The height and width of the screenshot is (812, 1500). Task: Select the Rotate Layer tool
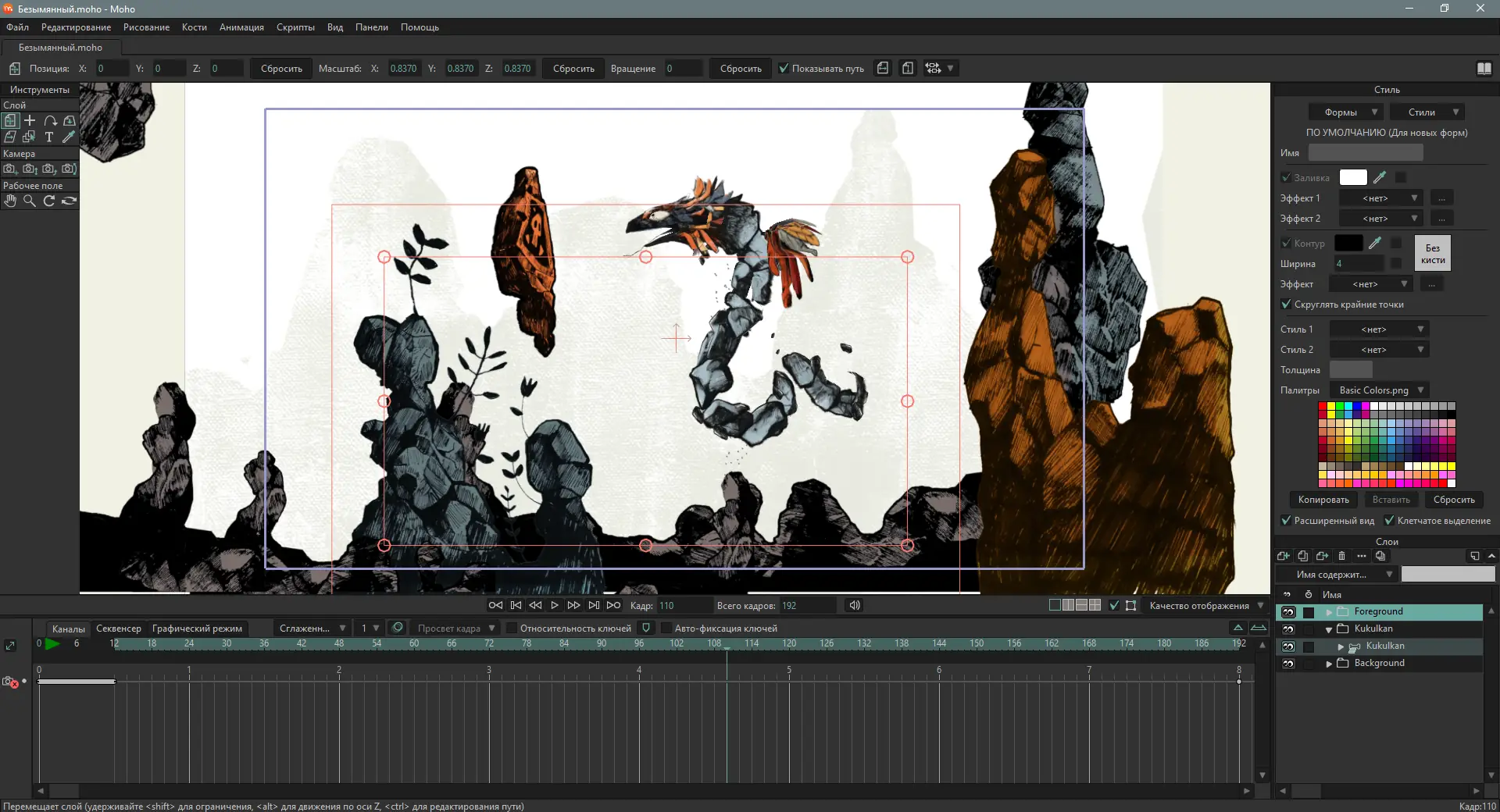point(50,121)
